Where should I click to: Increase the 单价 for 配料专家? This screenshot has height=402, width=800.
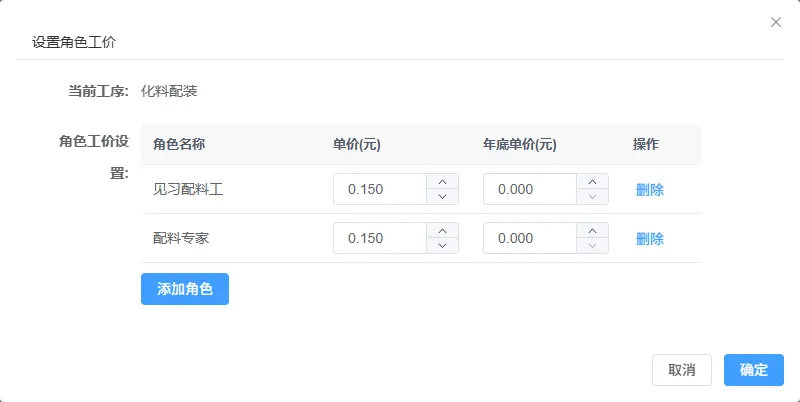click(442, 231)
